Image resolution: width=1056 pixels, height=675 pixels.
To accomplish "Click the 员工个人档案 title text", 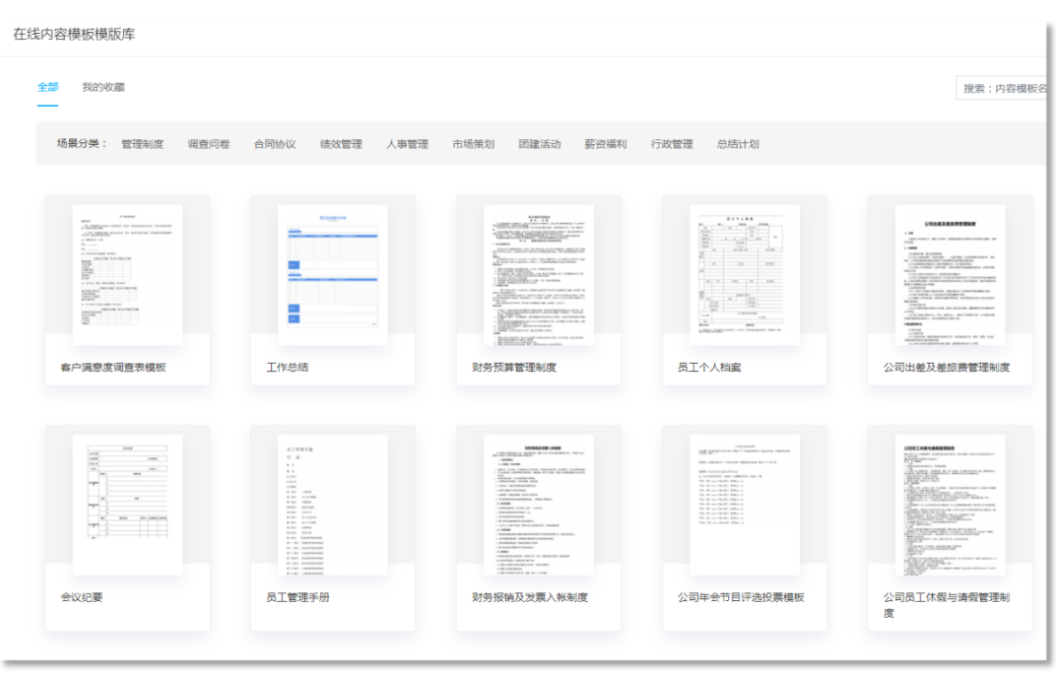I will [709, 367].
